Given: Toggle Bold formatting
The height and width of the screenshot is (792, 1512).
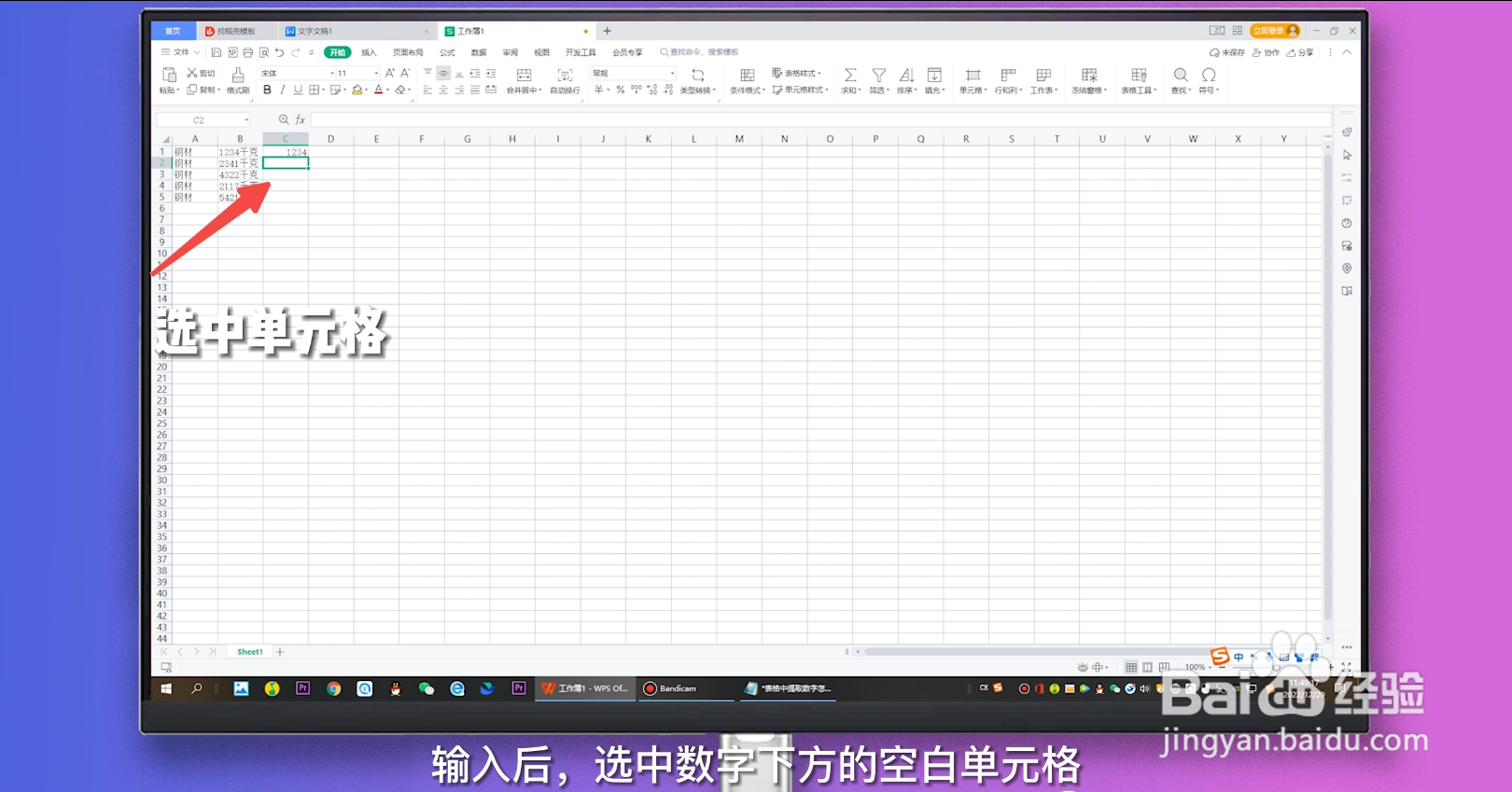Looking at the screenshot, I should point(267,90).
